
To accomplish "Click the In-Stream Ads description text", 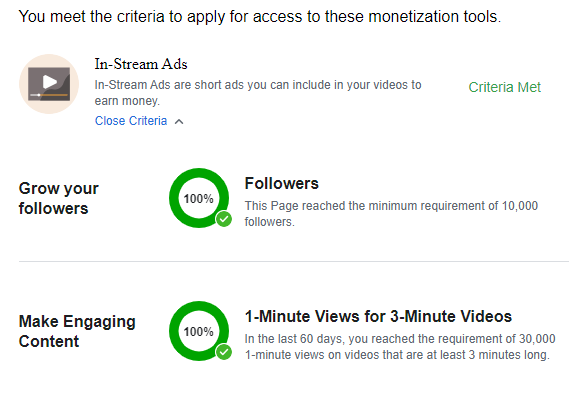I will pos(258,93).
